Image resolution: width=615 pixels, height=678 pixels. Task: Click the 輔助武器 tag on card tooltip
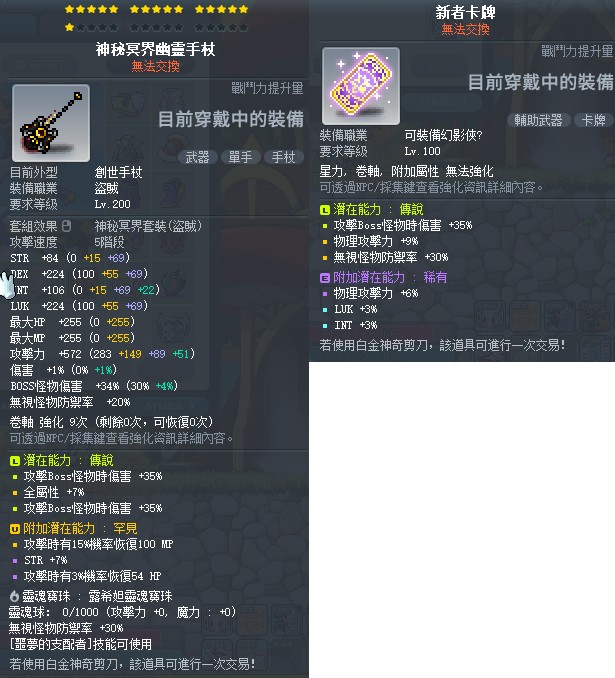[x=538, y=120]
